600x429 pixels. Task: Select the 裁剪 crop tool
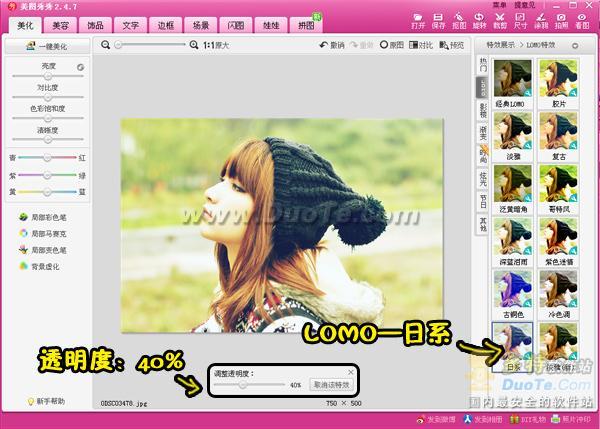[x=500, y=21]
